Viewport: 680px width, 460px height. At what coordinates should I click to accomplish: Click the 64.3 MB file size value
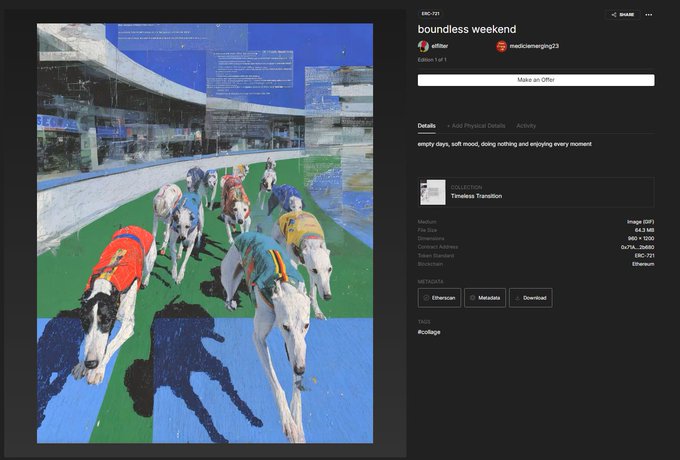tap(644, 230)
